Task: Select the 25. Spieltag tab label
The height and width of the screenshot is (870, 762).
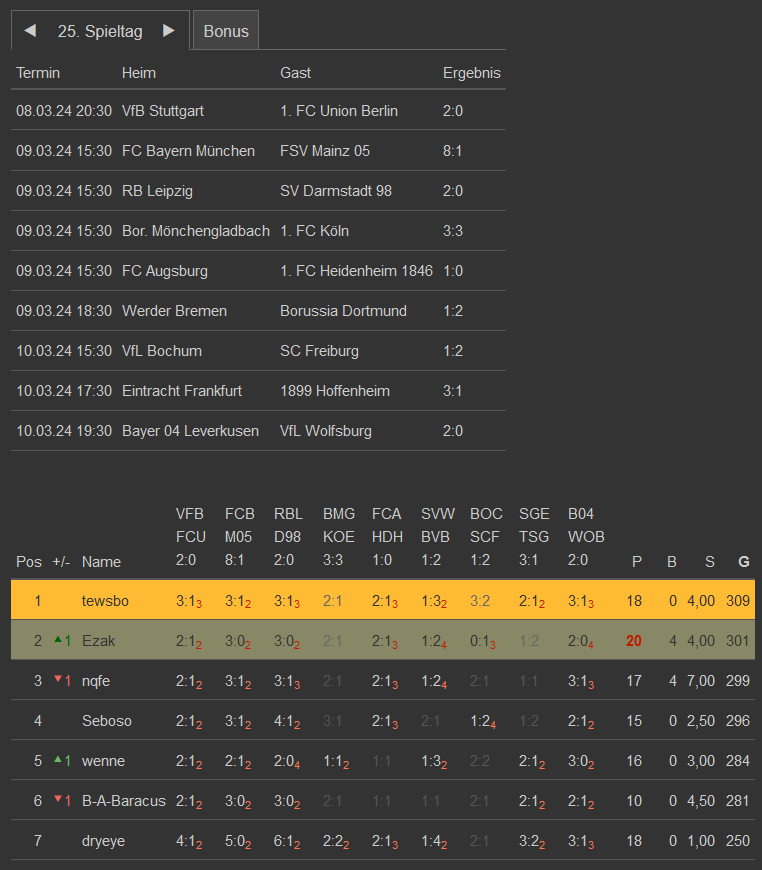Action: click(x=100, y=31)
